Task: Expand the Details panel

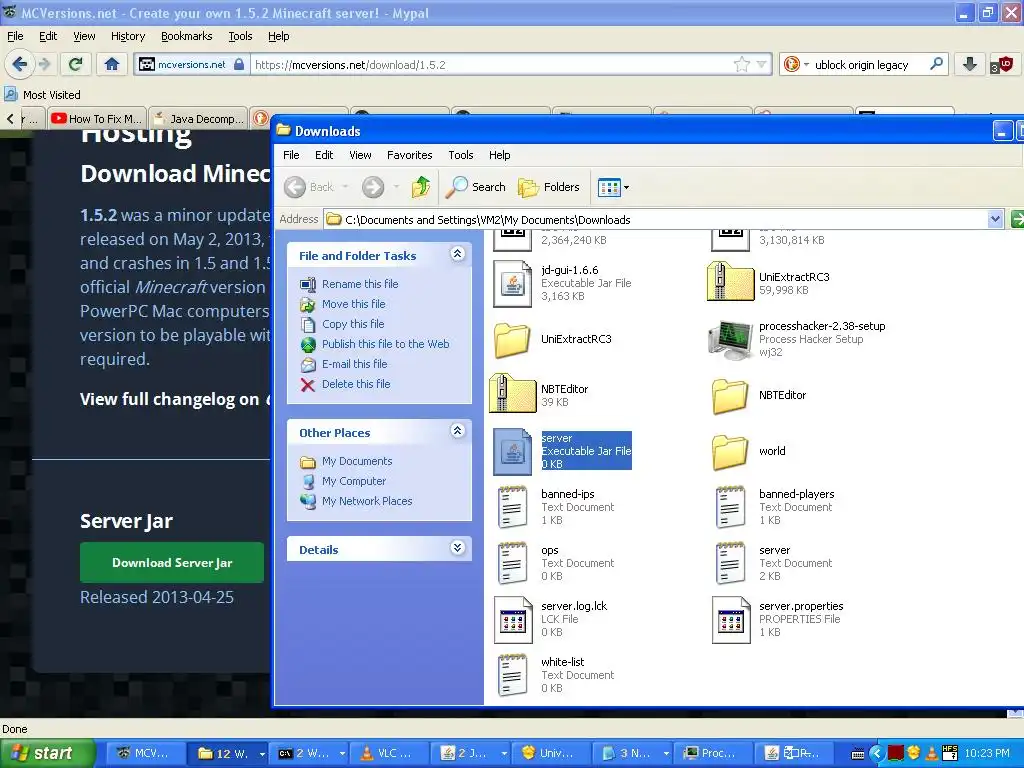Action: pyautogui.click(x=458, y=548)
